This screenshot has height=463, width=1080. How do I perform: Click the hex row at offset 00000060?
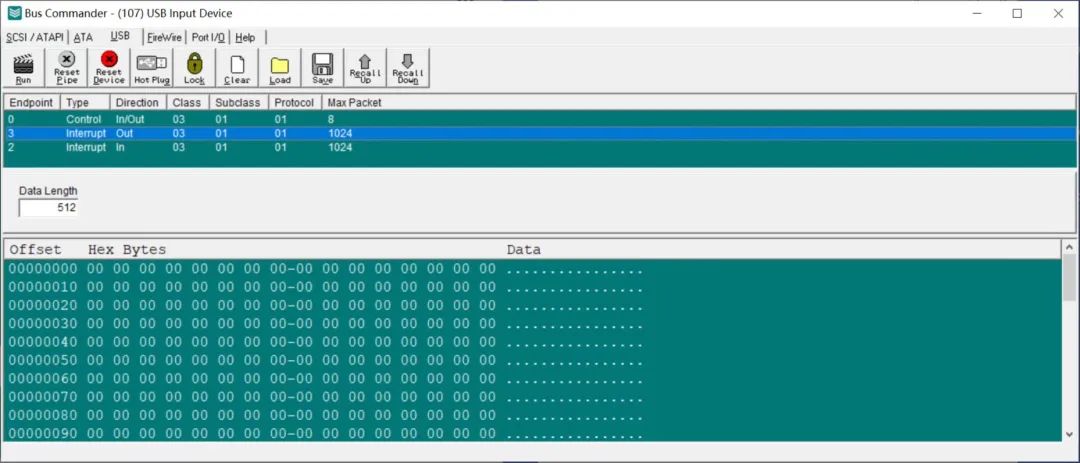pos(532,378)
